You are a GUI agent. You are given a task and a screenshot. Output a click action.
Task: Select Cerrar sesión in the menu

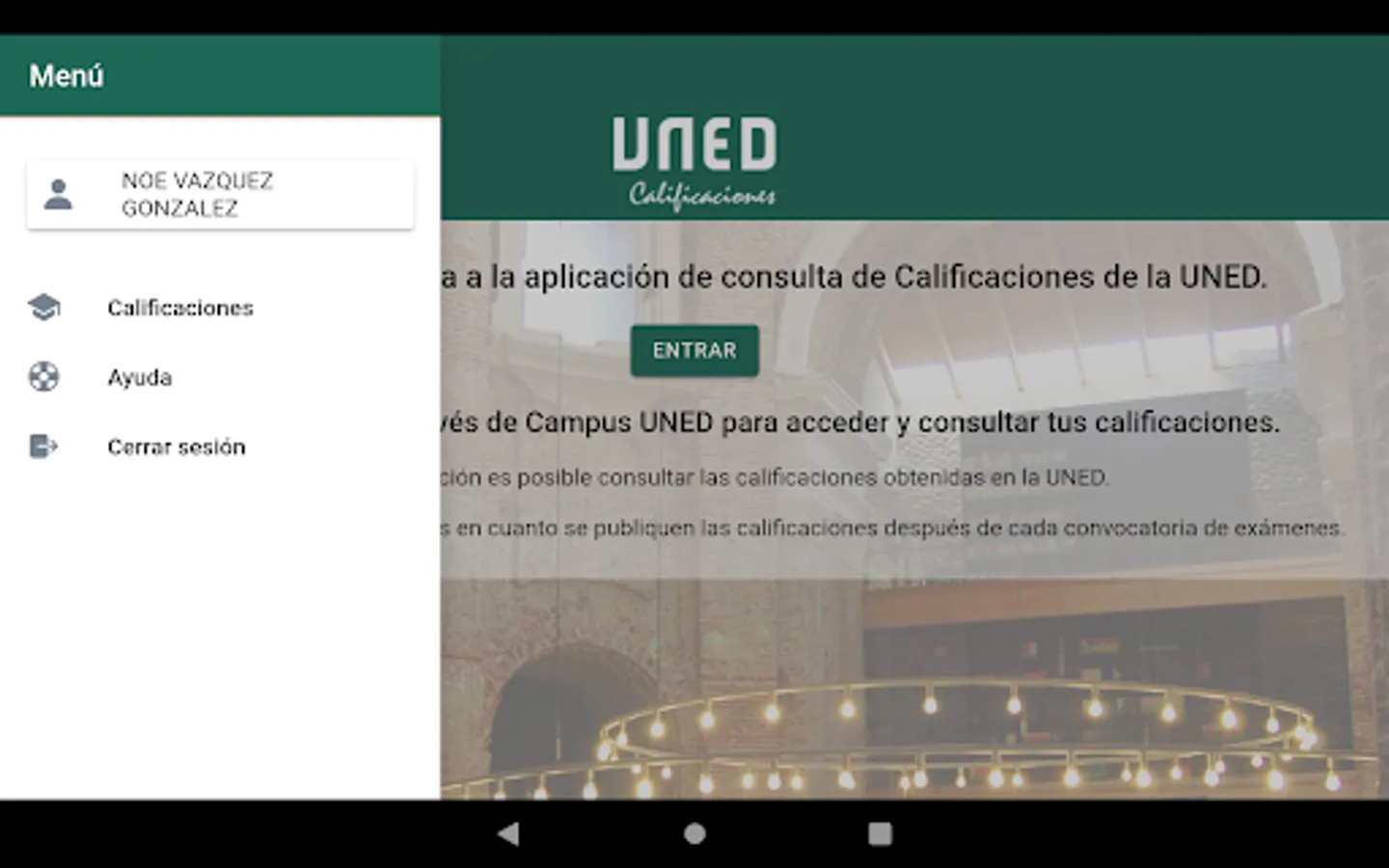[220, 447]
